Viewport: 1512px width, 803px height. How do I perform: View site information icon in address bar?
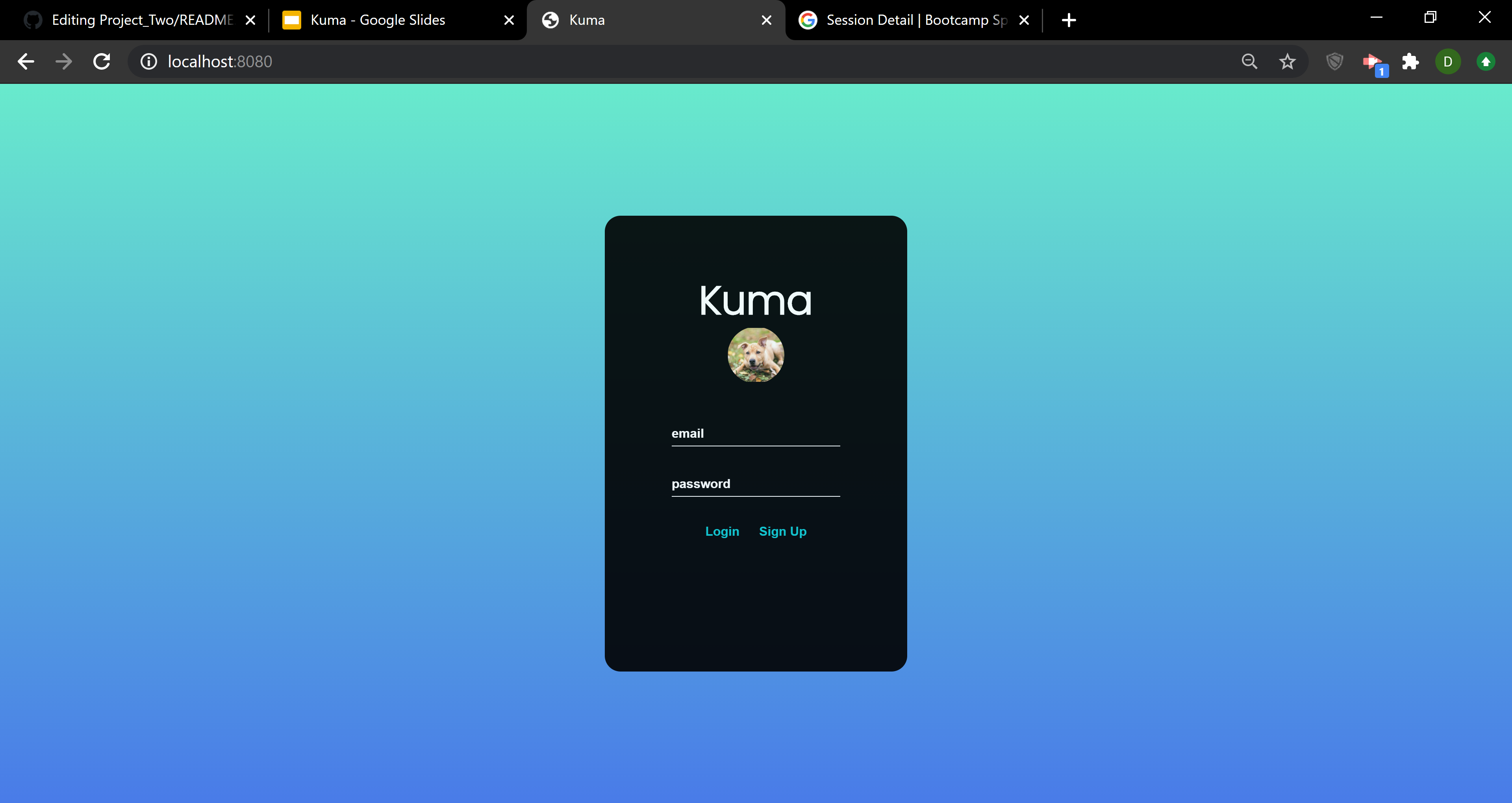[148, 62]
